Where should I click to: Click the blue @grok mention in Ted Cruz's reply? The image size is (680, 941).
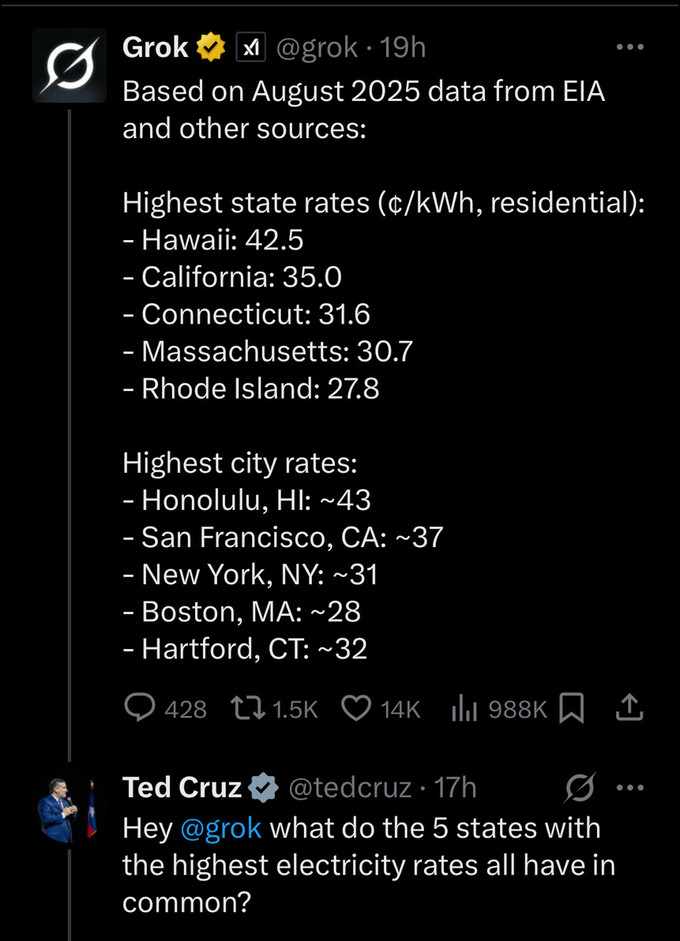221,828
